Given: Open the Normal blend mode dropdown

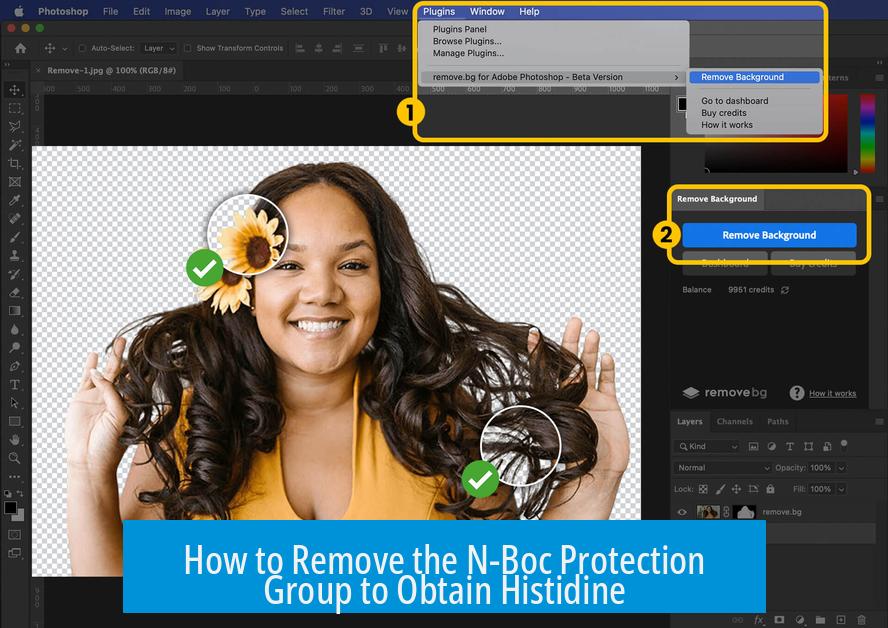Looking at the screenshot, I should pos(723,468).
